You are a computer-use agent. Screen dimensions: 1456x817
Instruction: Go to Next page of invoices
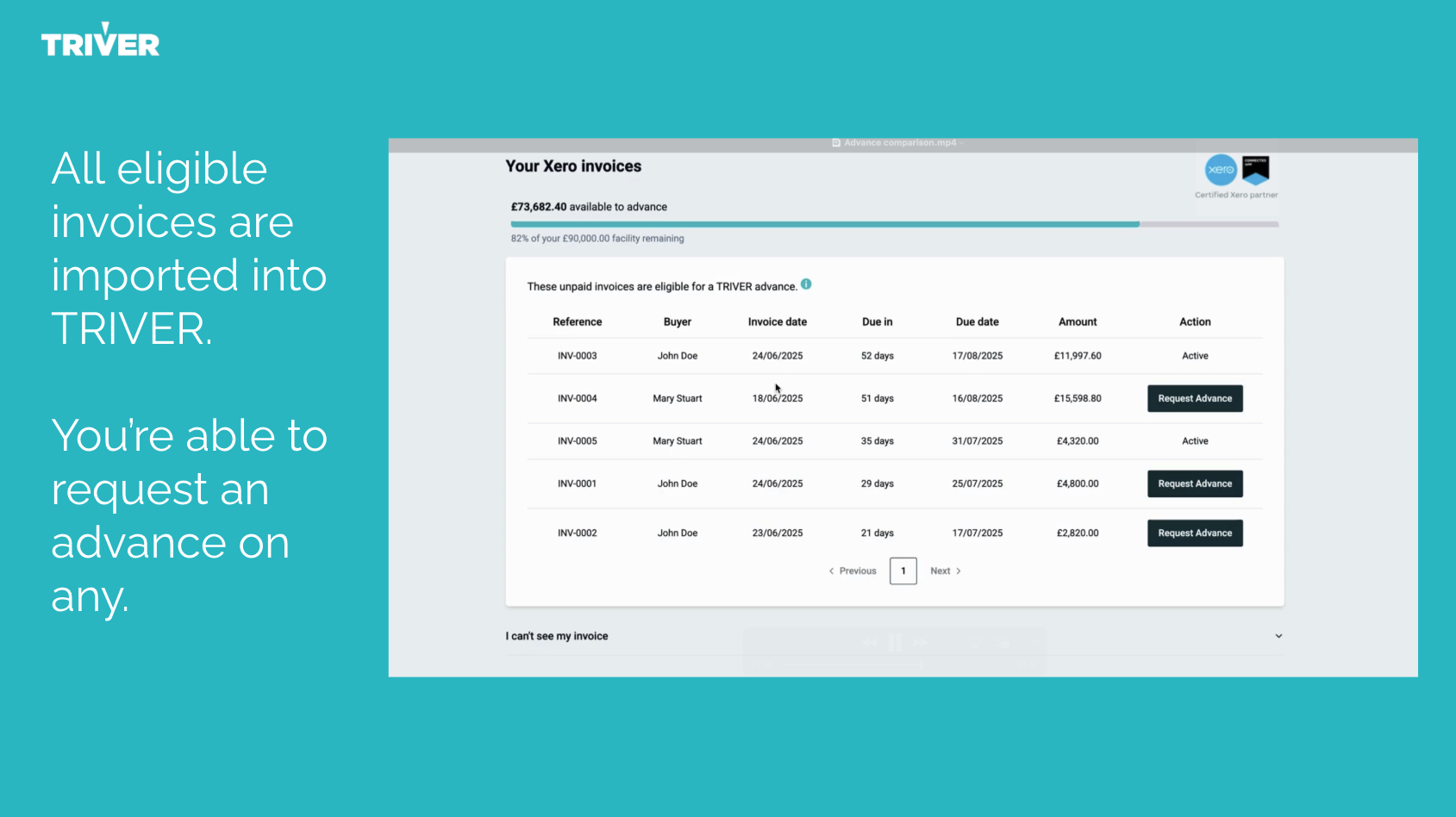946,571
